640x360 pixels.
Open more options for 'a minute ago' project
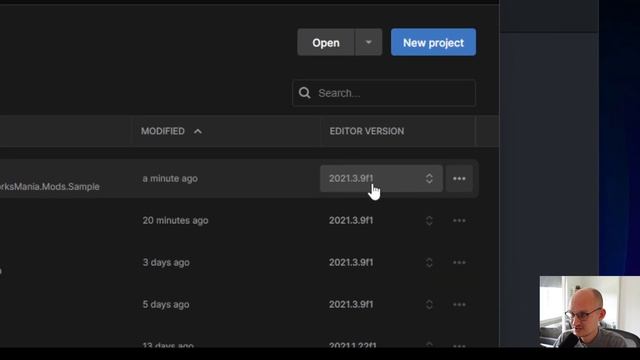[459, 178]
